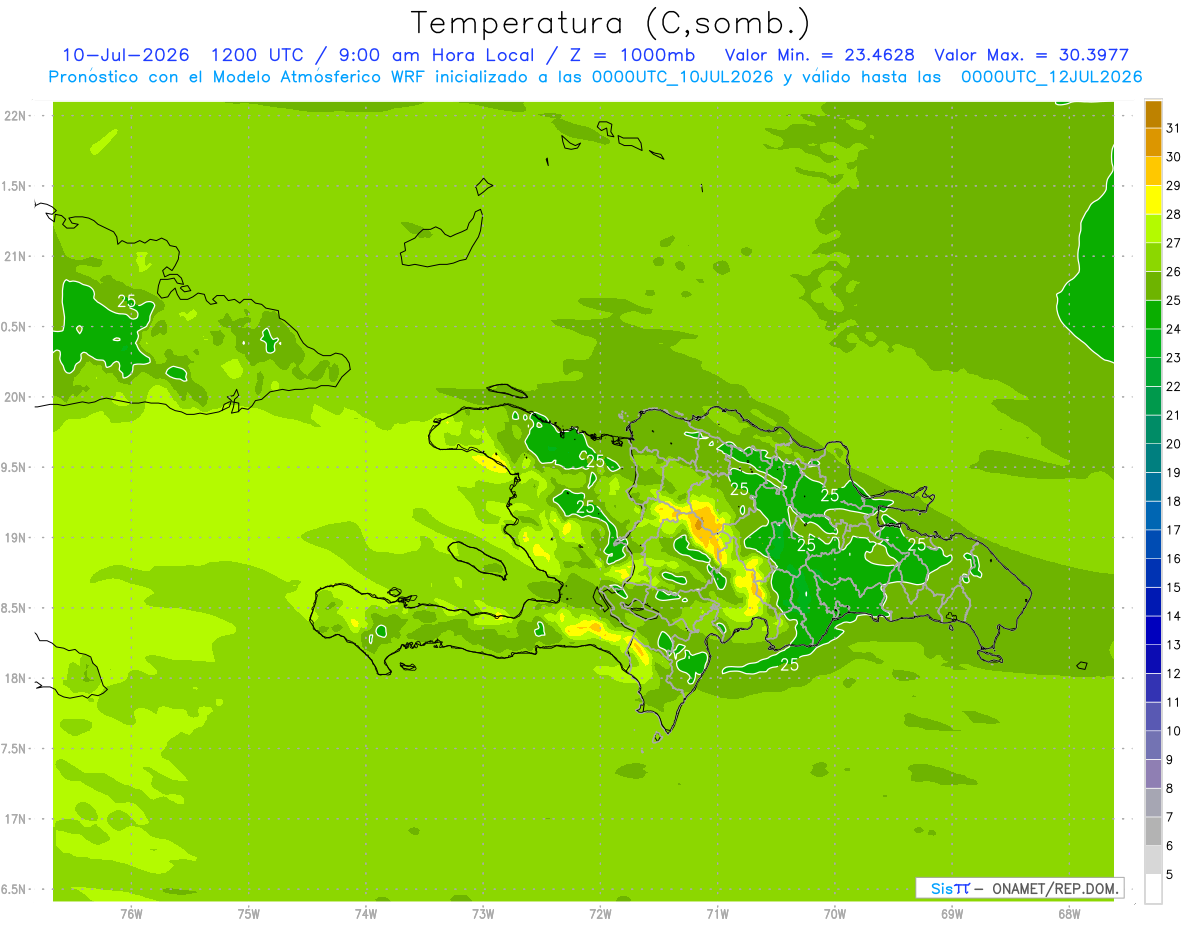The height and width of the screenshot is (927, 1200).
Task: Click the Temperatura (C,somb.) title
Action: point(611,22)
